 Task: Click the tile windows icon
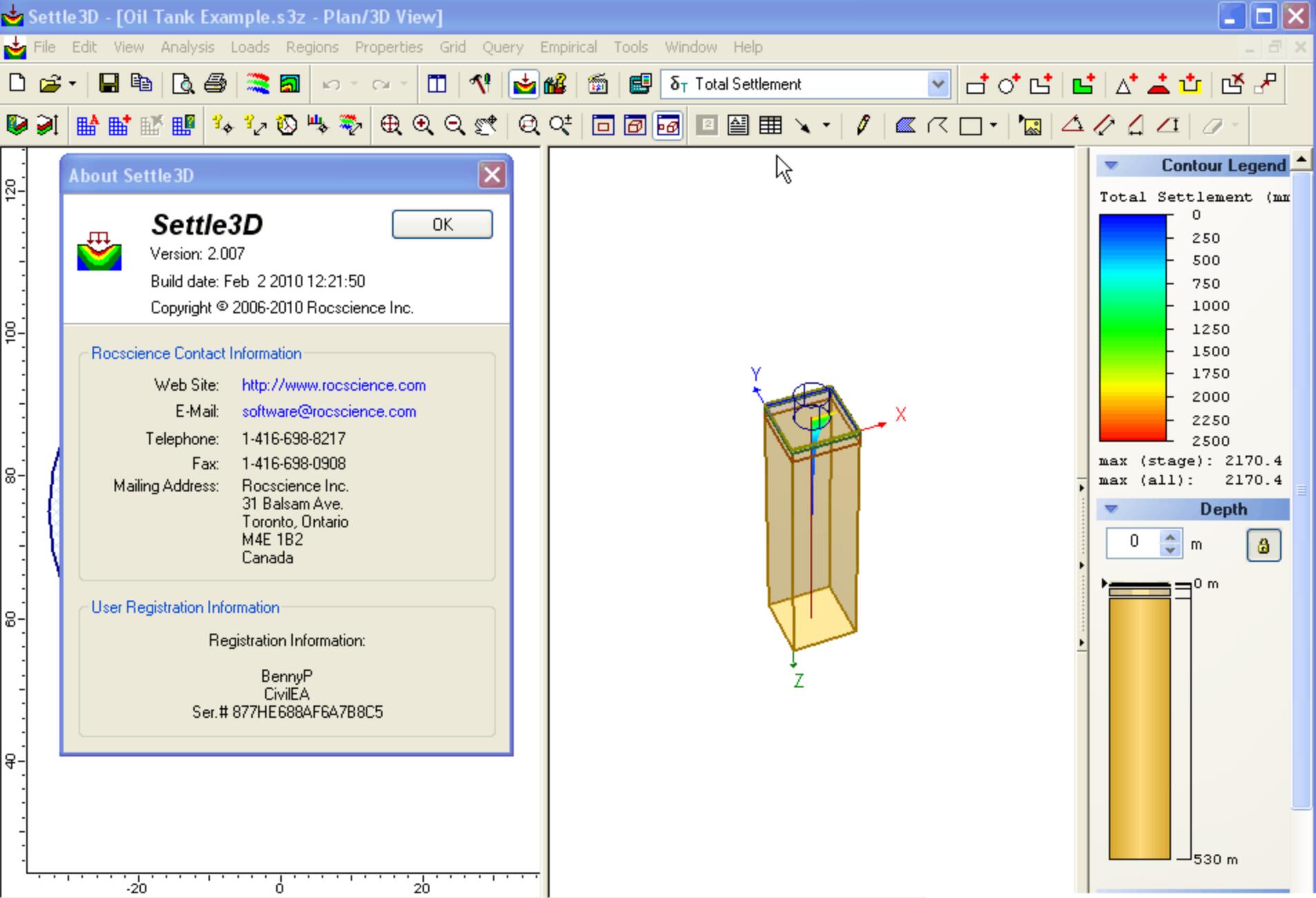437,84
